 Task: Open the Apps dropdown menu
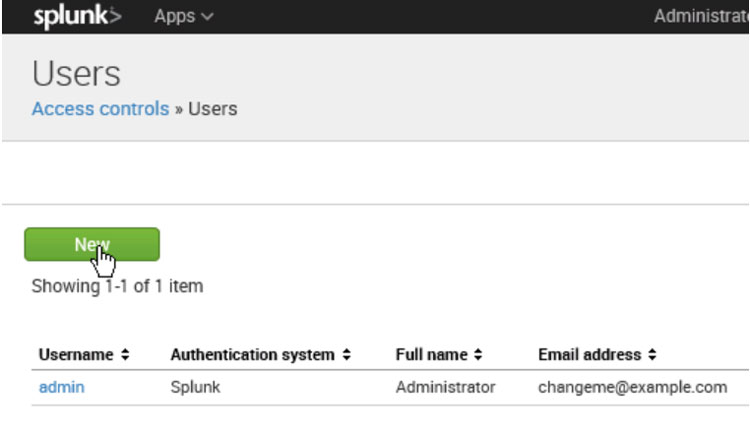(183, 17)
